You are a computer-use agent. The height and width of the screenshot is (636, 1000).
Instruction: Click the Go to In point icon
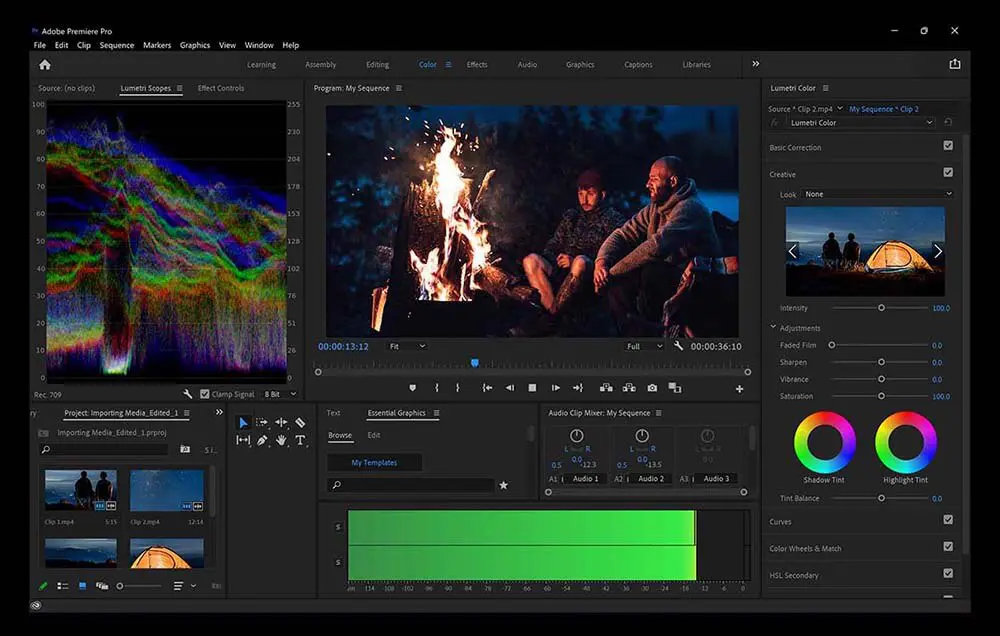[487, 388]
